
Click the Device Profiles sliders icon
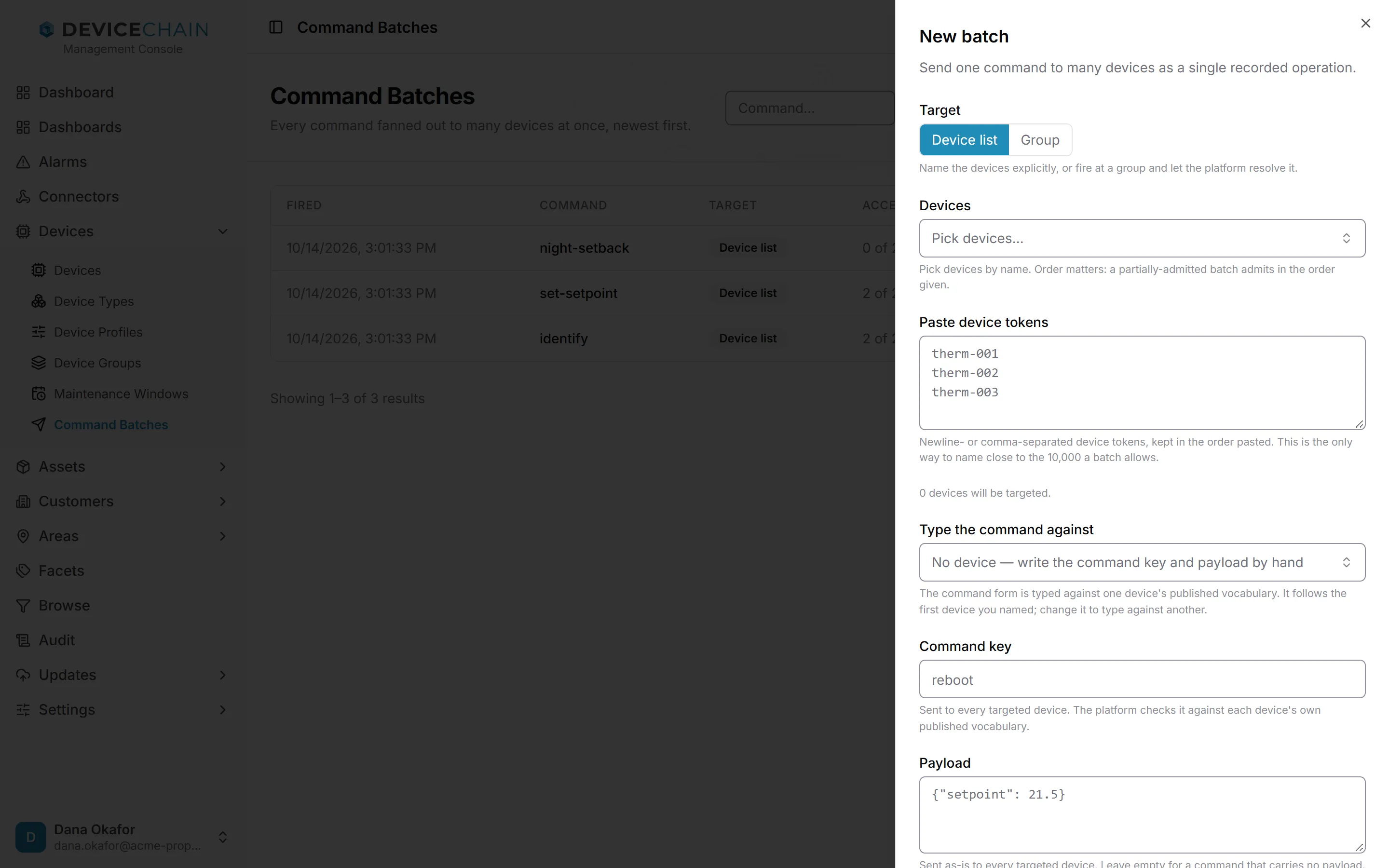click(39, 332)
